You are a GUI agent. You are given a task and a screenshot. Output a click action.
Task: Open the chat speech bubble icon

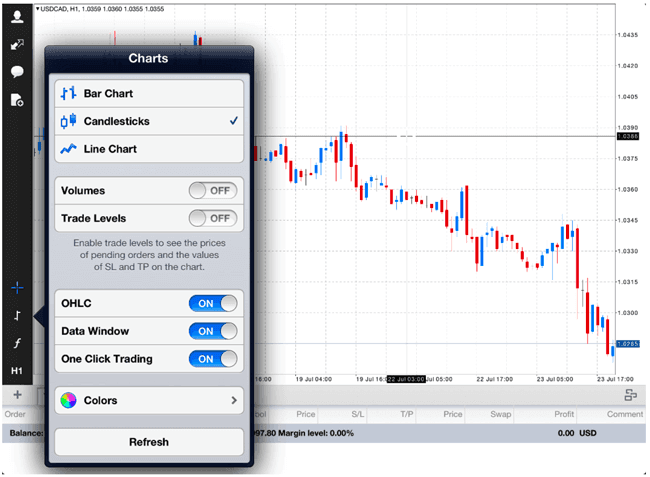click(x=17, y=72)
